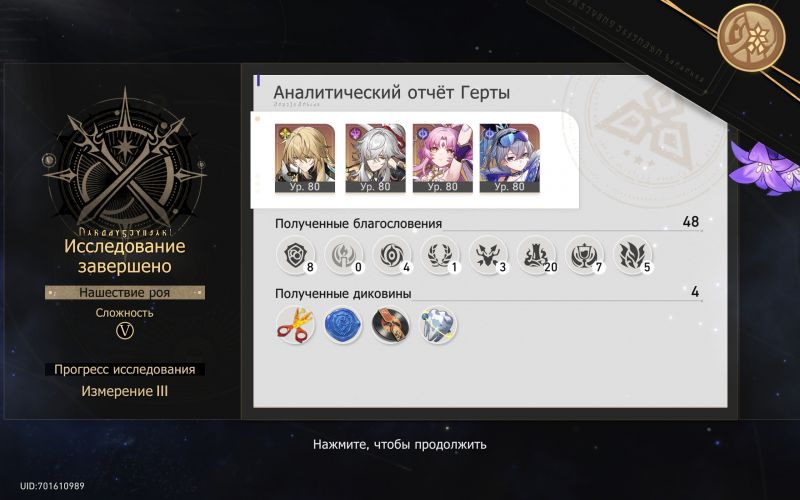This screenshot has height=500, width=800.
Task: Select the white-haired character portrait
Action: (376, 158)
